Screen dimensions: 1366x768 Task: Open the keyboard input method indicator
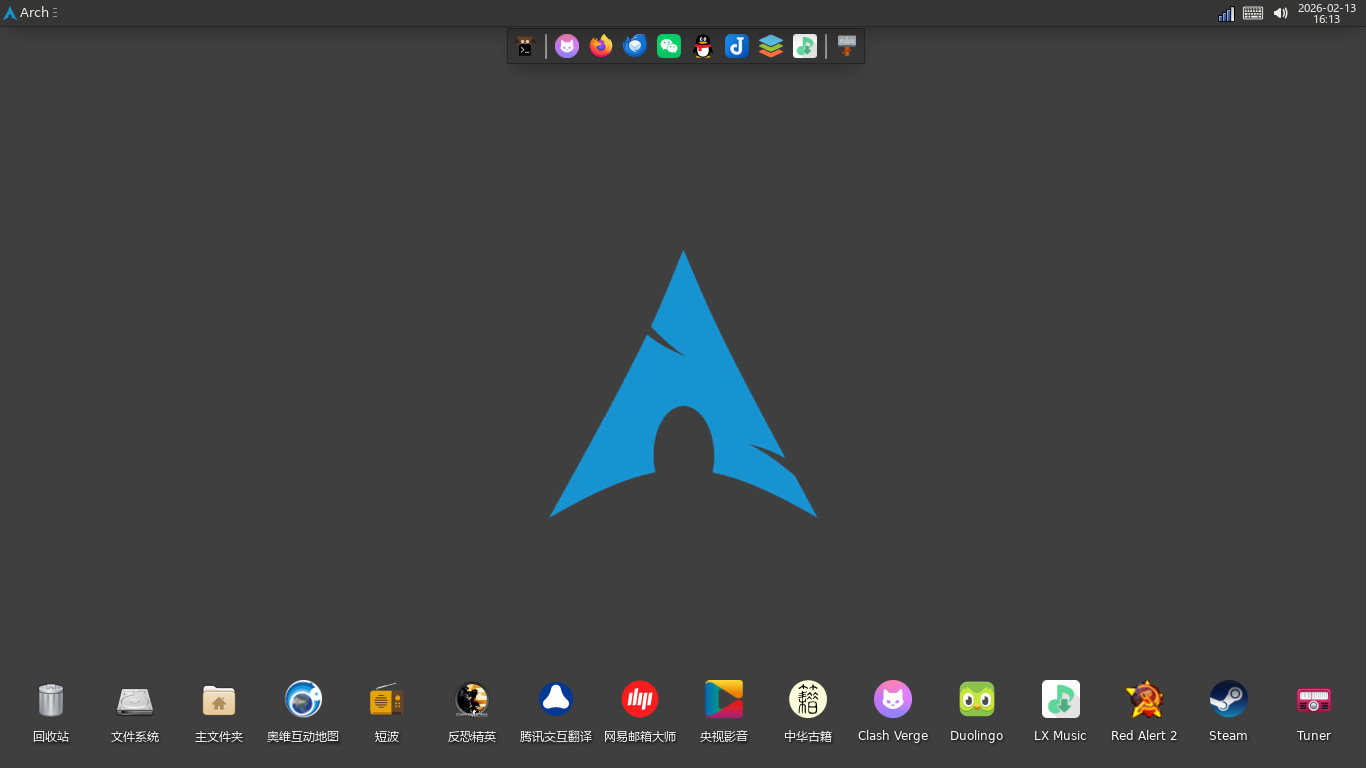[1253, 13]
